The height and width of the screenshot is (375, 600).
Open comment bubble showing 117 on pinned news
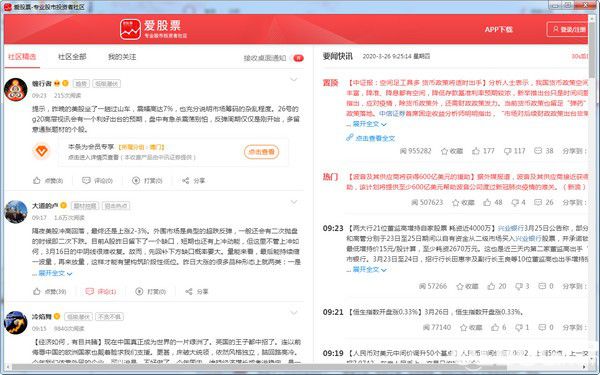click(x=507, y=151)
